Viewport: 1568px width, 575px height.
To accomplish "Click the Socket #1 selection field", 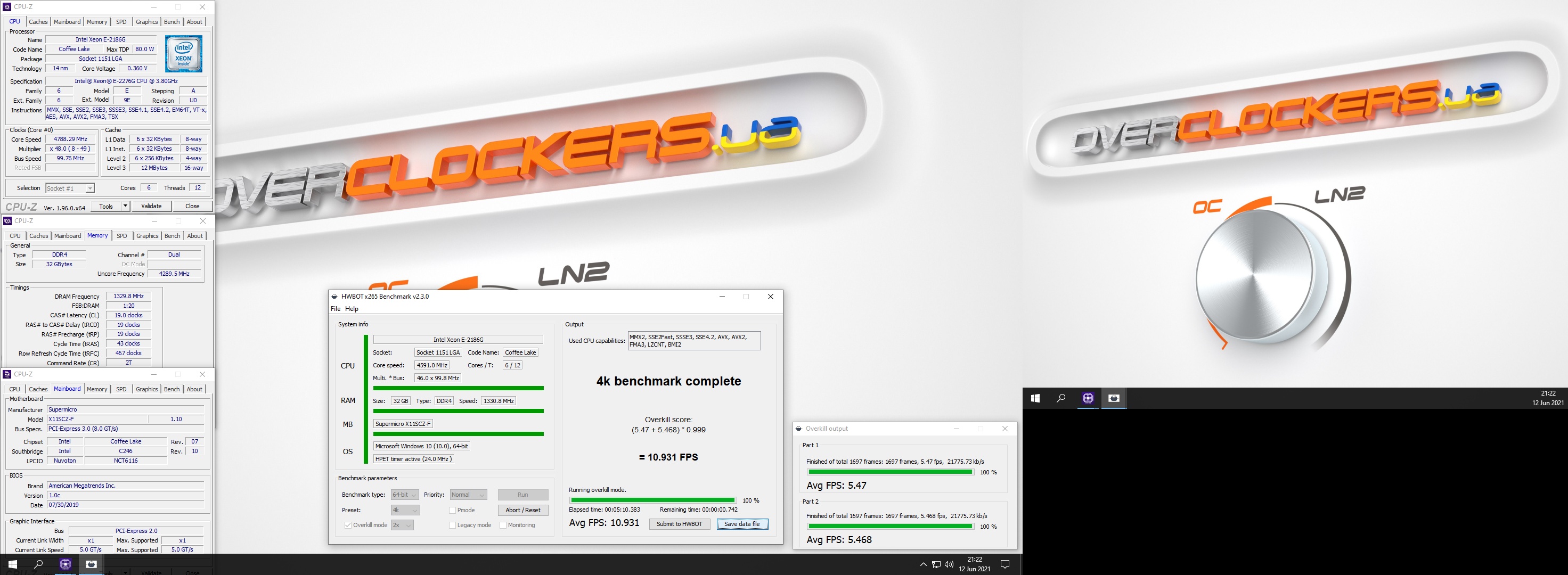I will [70, 188].
